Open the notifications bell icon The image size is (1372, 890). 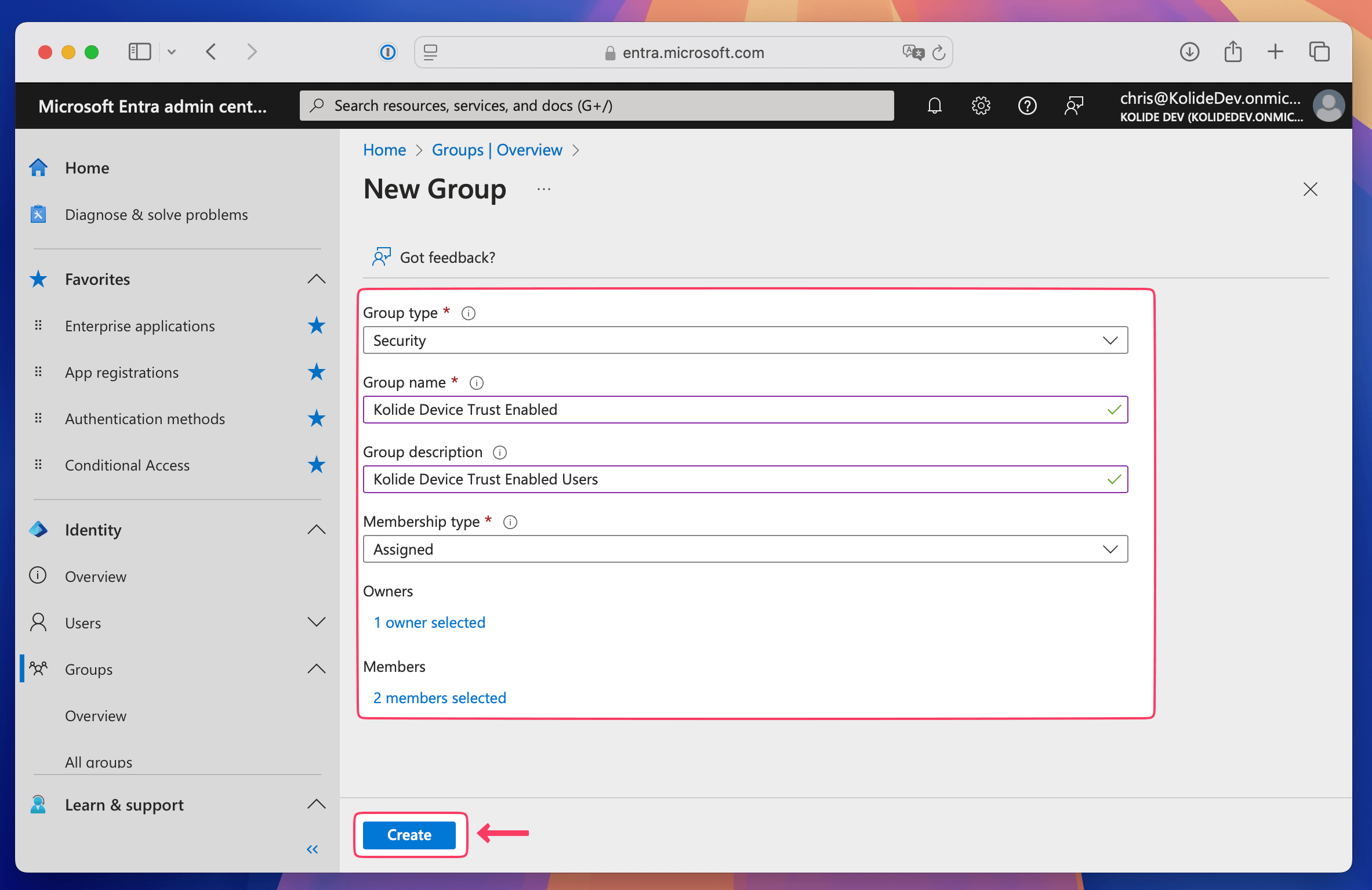[x=934, y=106]
